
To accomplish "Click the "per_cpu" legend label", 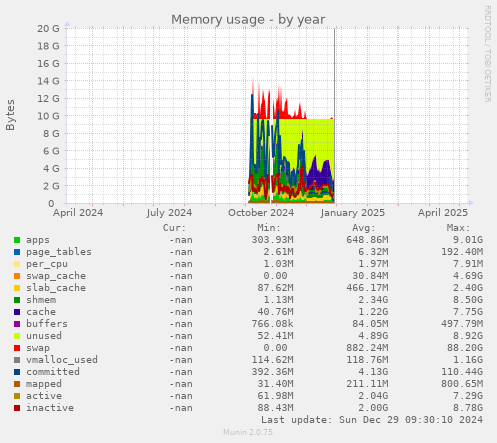I will pyautogui.click(x=47, y=264).
